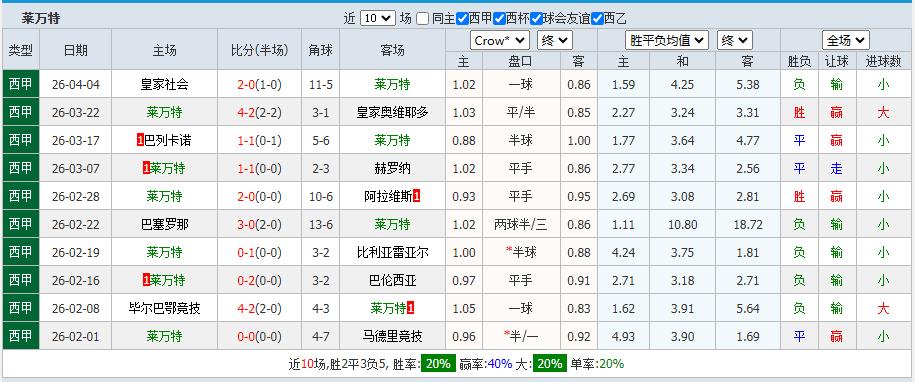Viewport: 915px width, 382px height.
Task: Click the 西甲 league tag in 26-02-22 row
Action: pos(21,225)
